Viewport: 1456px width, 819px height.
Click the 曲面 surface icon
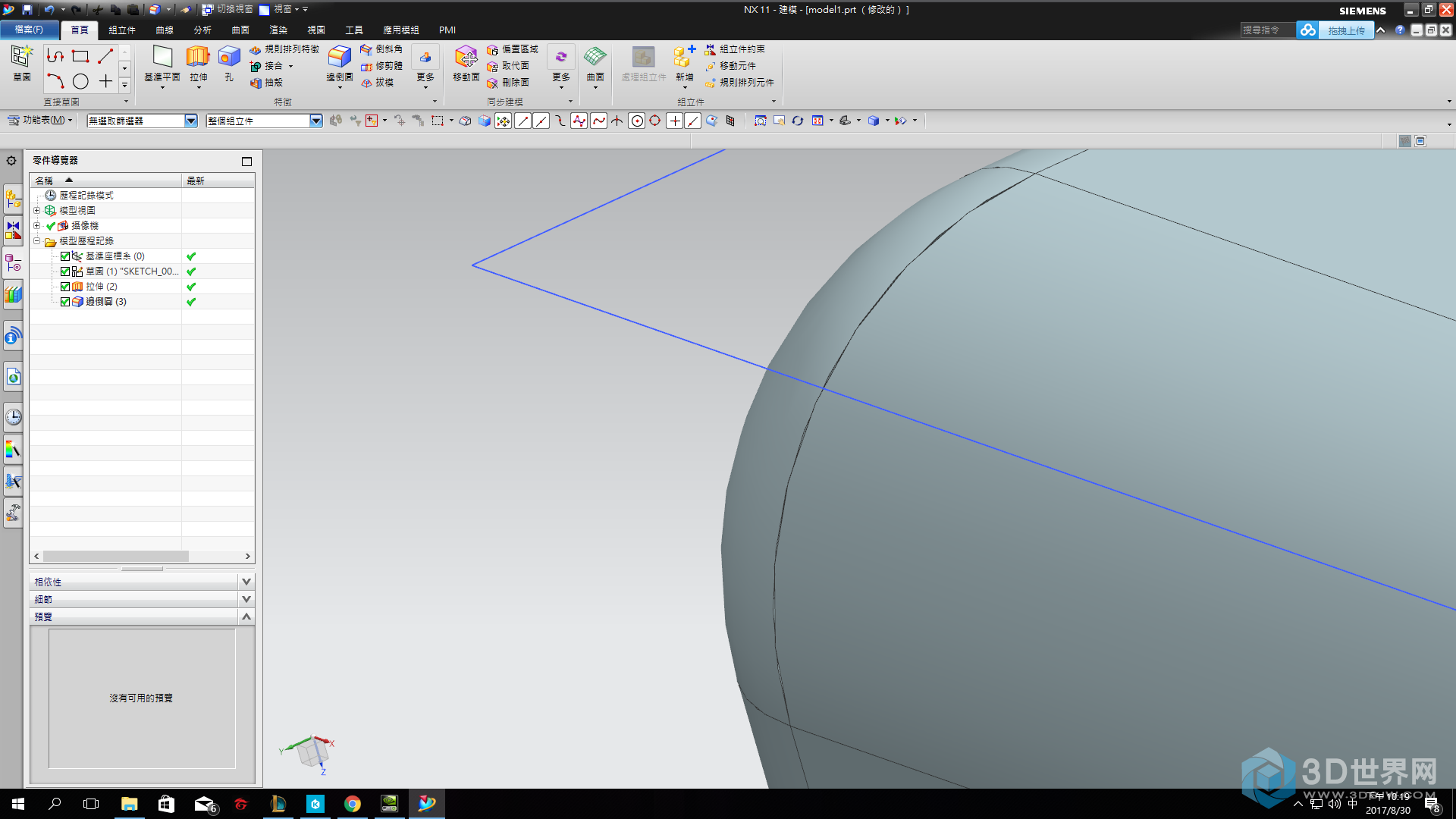(595, 57)
